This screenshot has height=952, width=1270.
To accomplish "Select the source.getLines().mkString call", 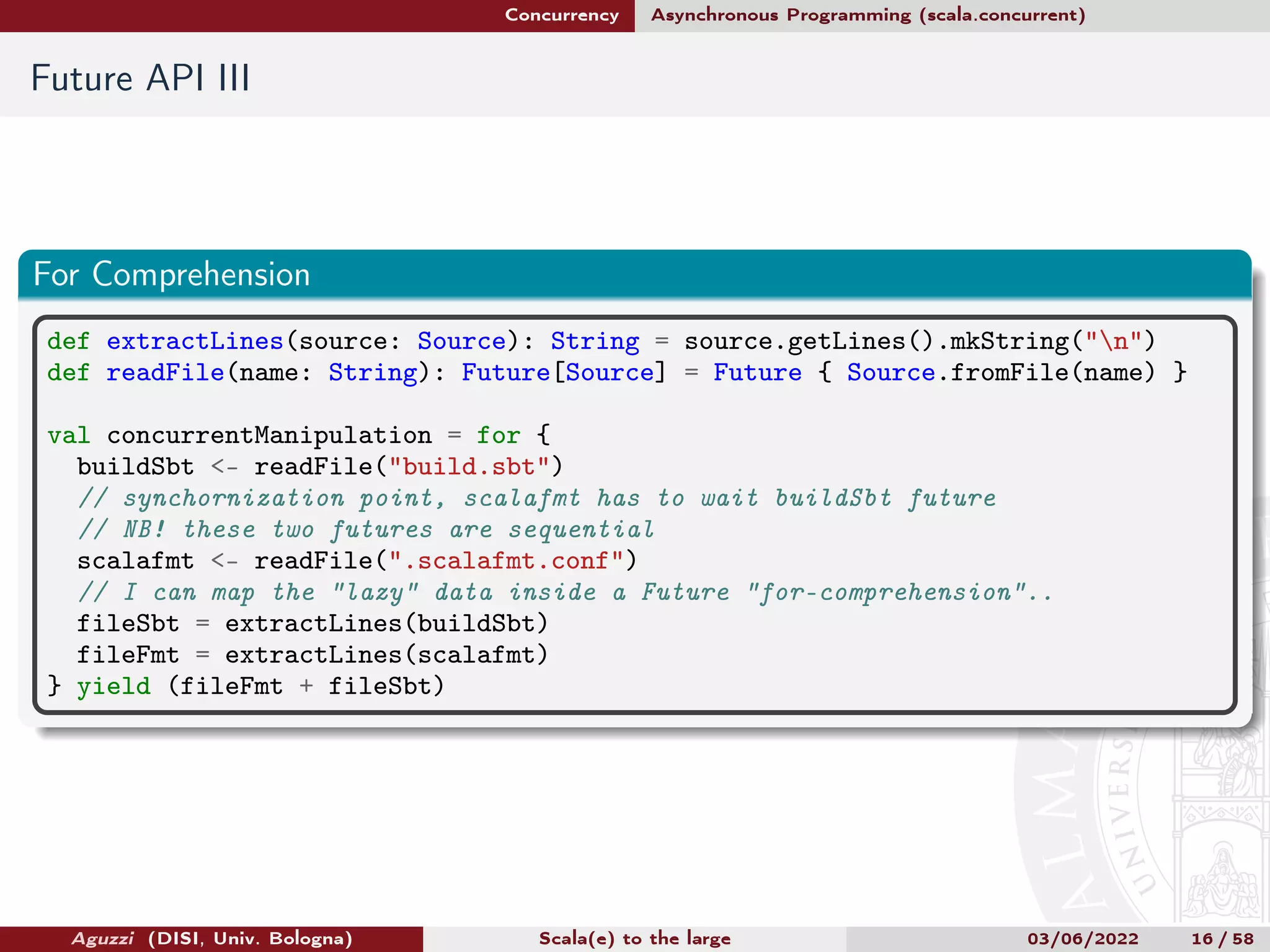I will point(920,342).
